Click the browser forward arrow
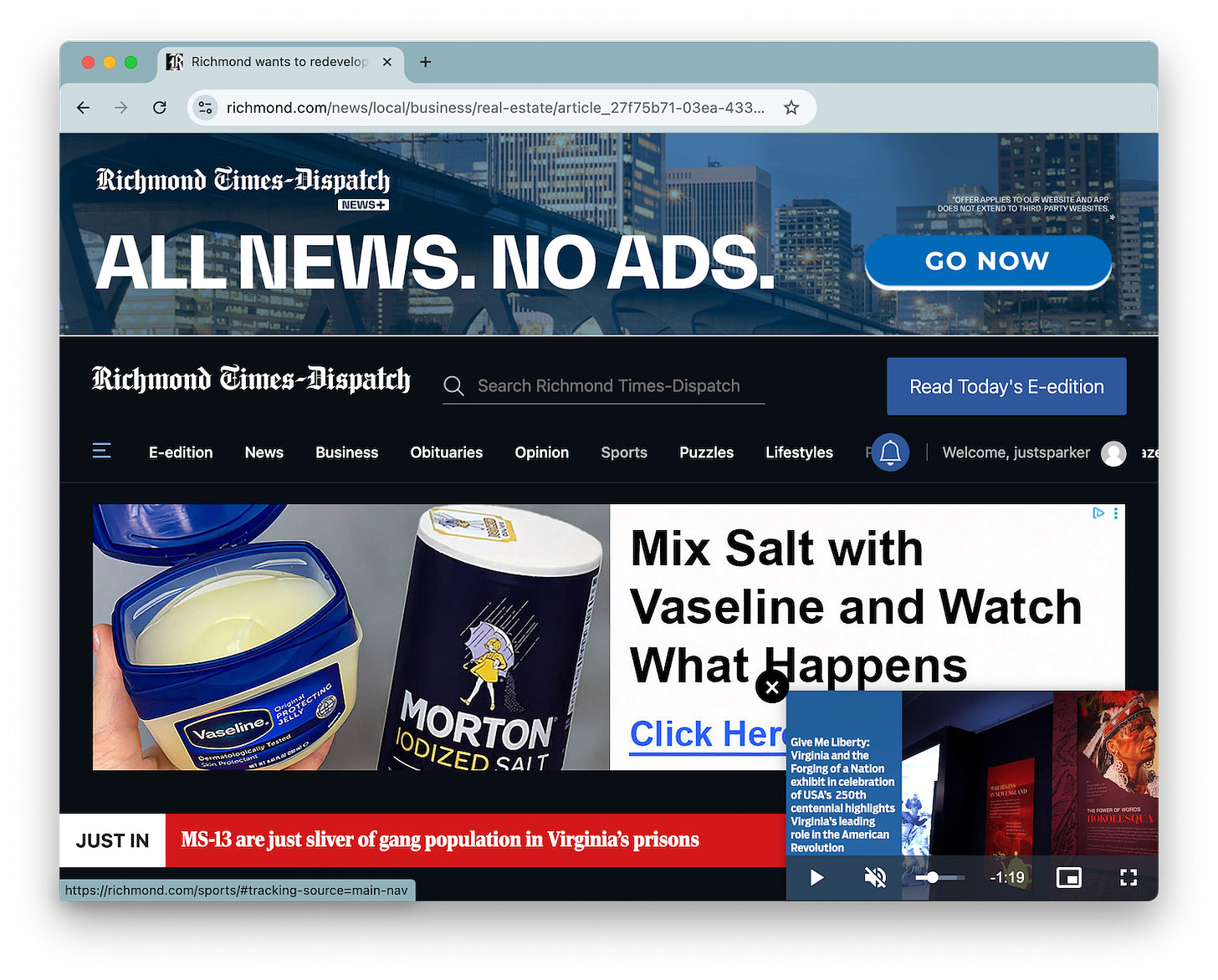Image resolution: width=1218 pixels, height=980 pixels. [121, 108]
